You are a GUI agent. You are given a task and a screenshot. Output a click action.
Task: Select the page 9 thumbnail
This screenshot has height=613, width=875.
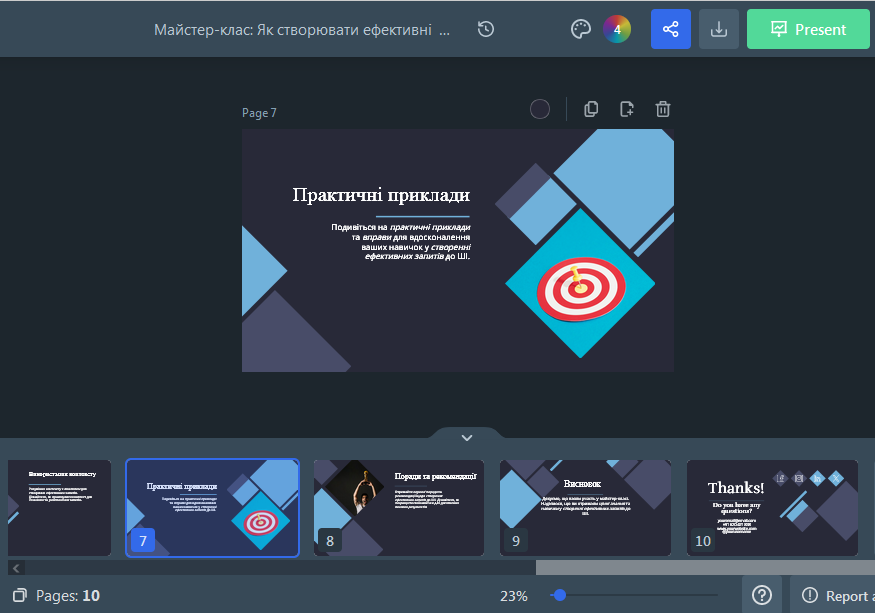tap(585, 507)
